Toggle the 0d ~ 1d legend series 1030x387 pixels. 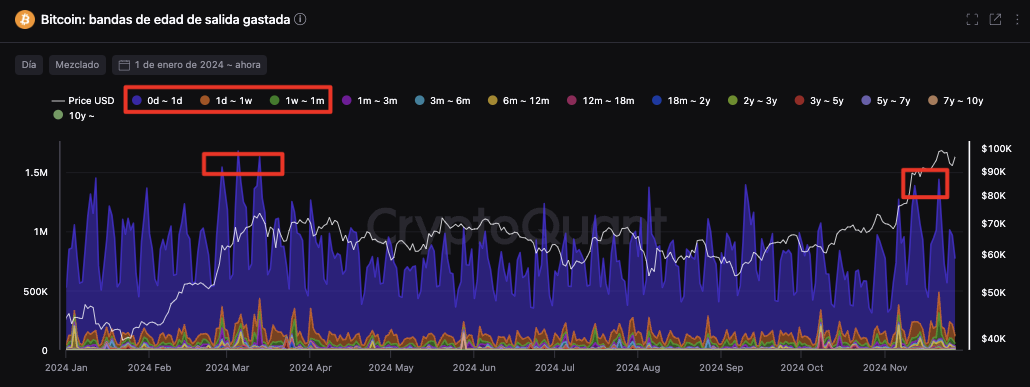point(158,101)
